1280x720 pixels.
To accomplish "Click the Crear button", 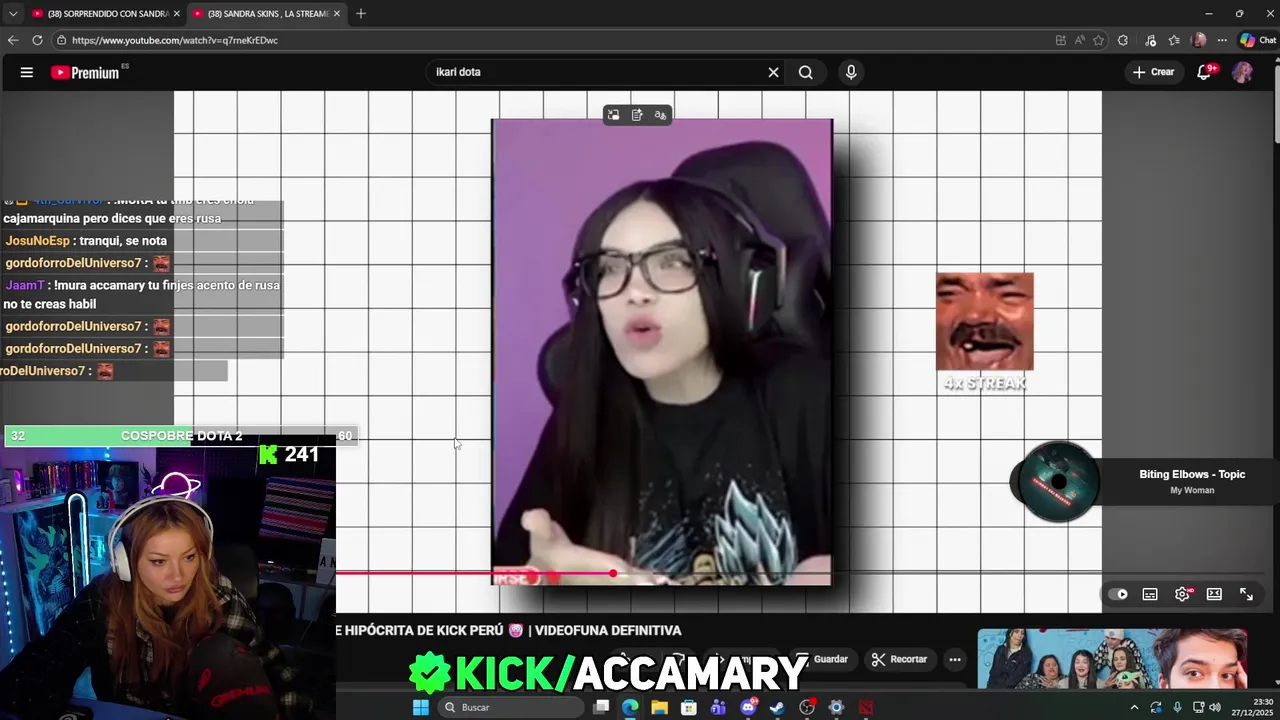I will [1153, 72].
